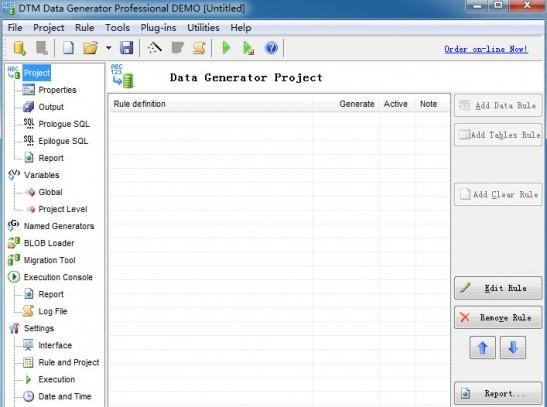Open Execution settings item
This screenshot has width=547, height=407.
pyautogui.click(x=57, y=379)
